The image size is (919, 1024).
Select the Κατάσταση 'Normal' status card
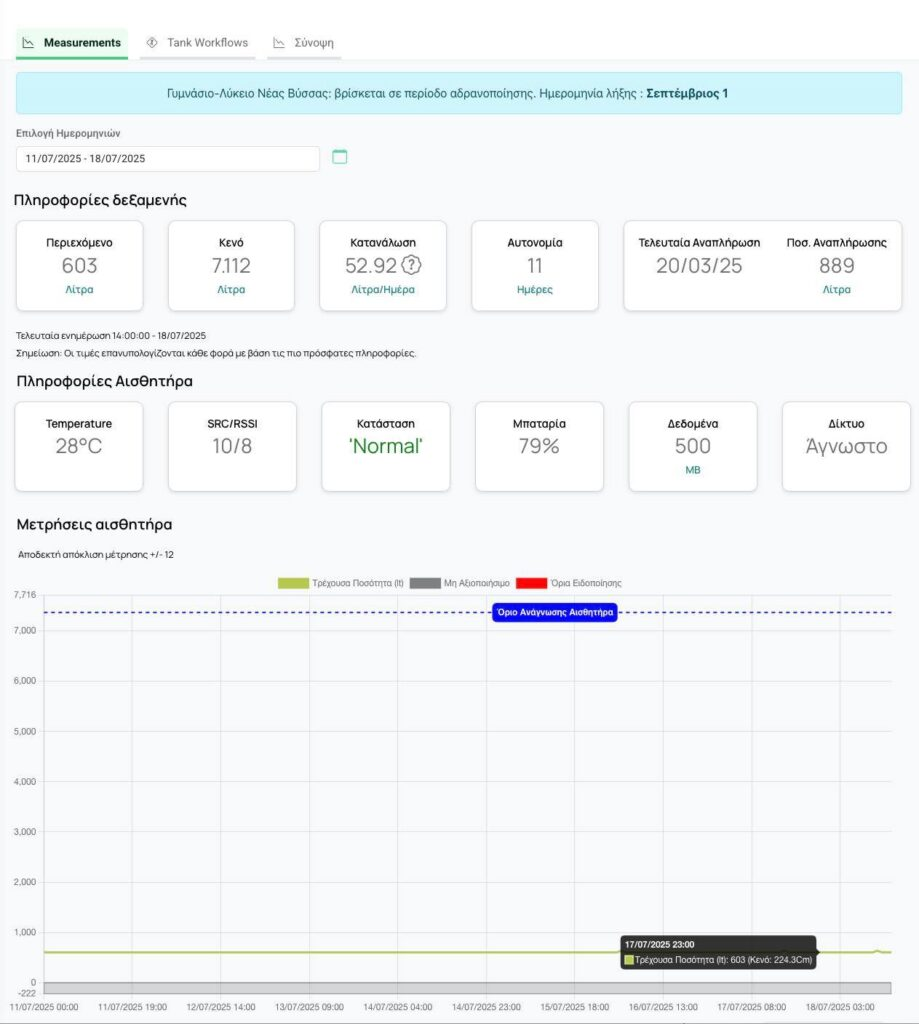tap(386, 446)
